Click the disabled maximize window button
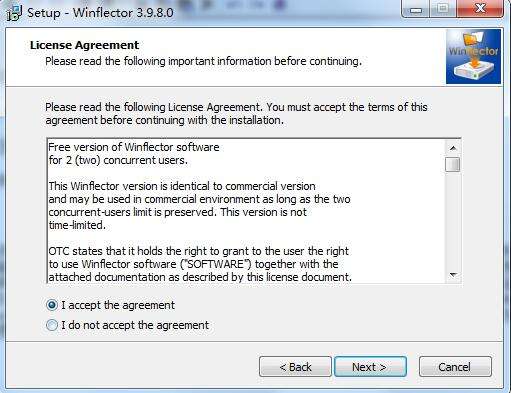The width and height of the screenshot is (511, 393). pos(442,10)
